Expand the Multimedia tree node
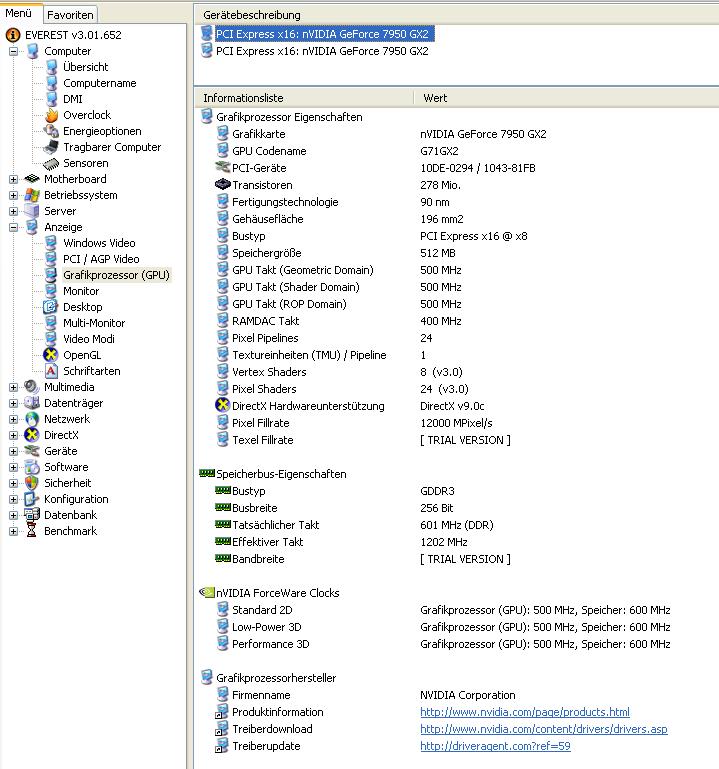Image resolution: width=719 pixels, height=769 pixels. pyautogui.click(x=13, y=387)
